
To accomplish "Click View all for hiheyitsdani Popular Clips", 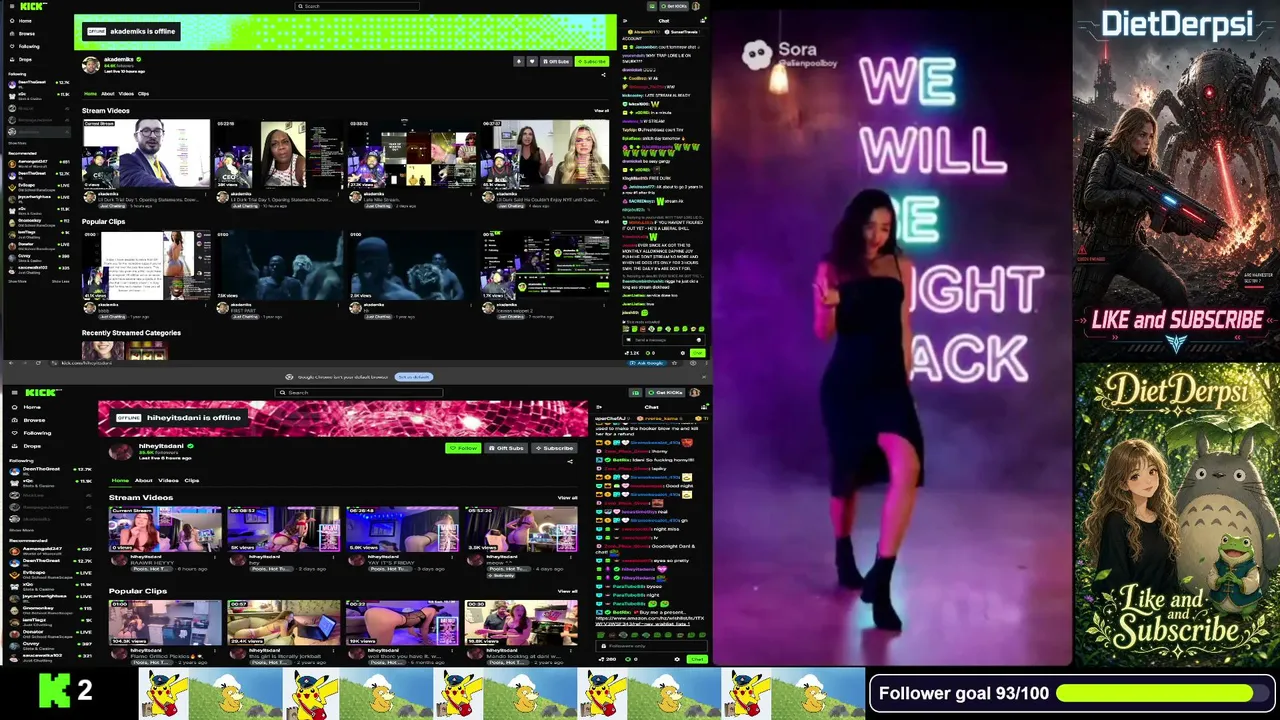I will point(567,591).
